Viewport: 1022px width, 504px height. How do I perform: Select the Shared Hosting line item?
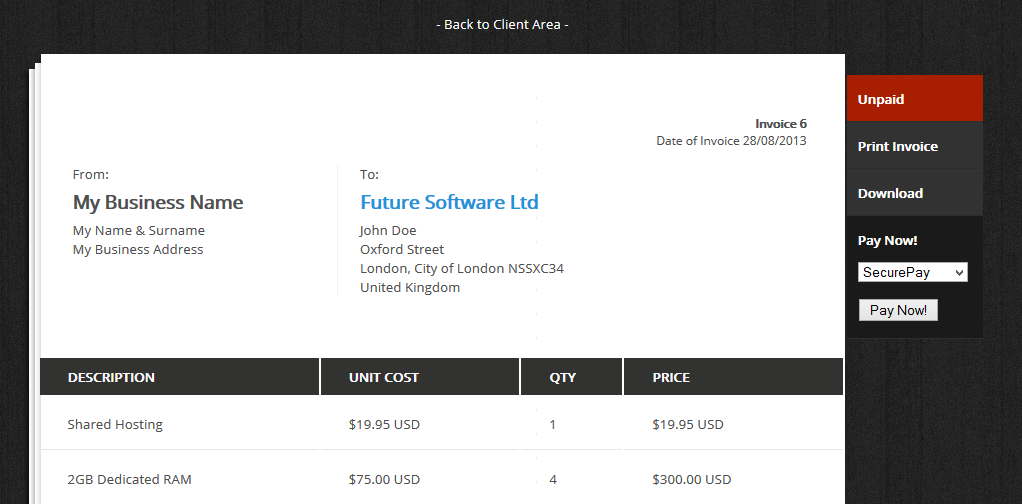click(x=115, y=424)
